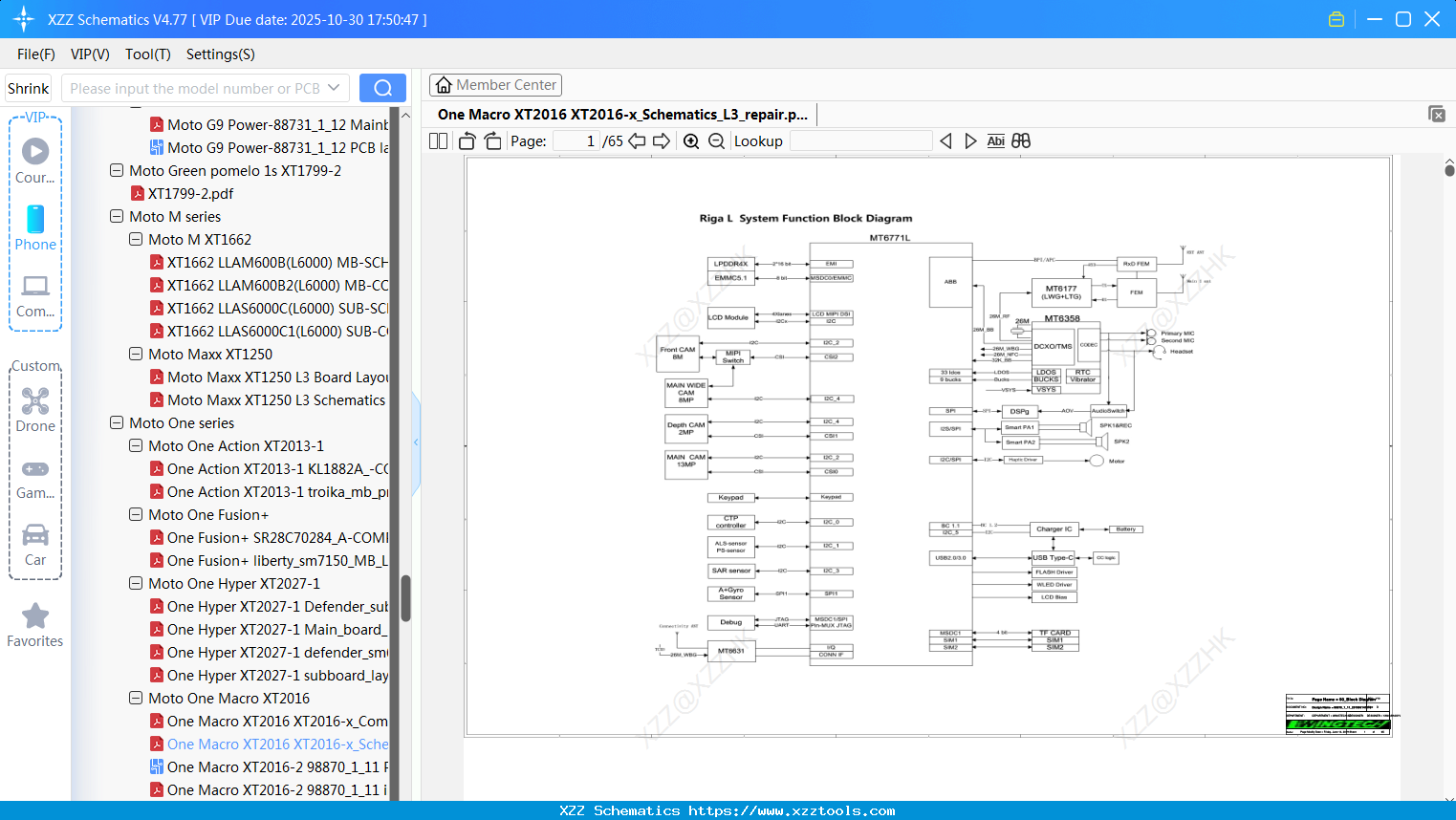Open the Tool(T) menu
The image size is (1456, 820).
pyautogui.click(x=147, y=54)
